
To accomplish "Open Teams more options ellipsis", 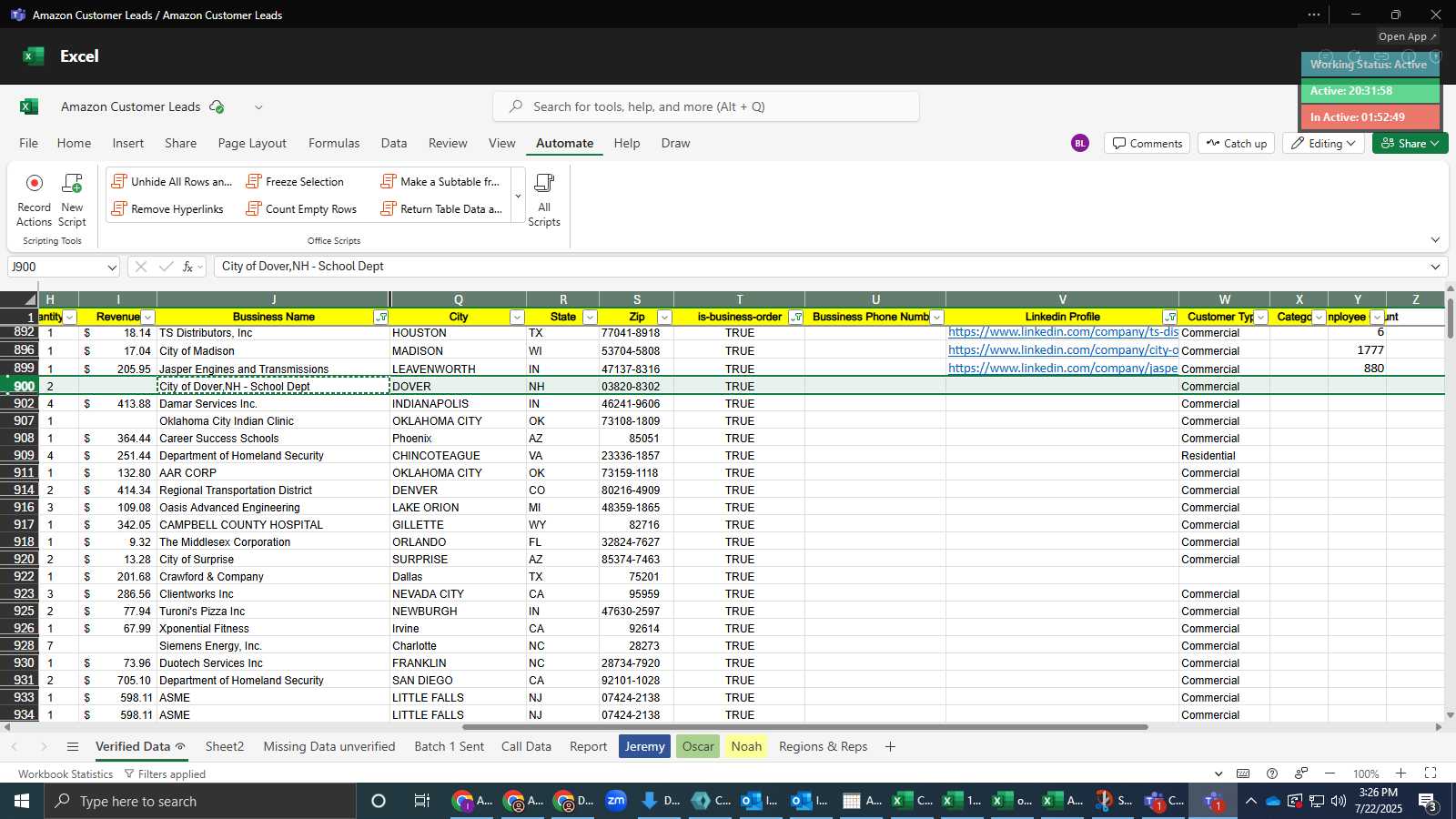I will pos(1313,15).
